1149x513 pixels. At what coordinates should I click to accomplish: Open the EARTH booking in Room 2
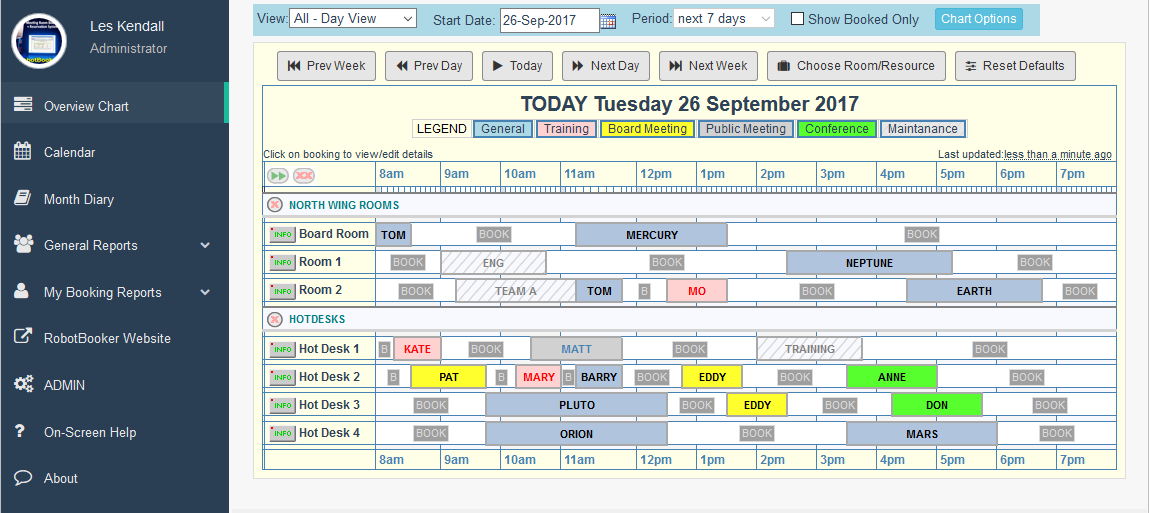[x=974, y=291]
